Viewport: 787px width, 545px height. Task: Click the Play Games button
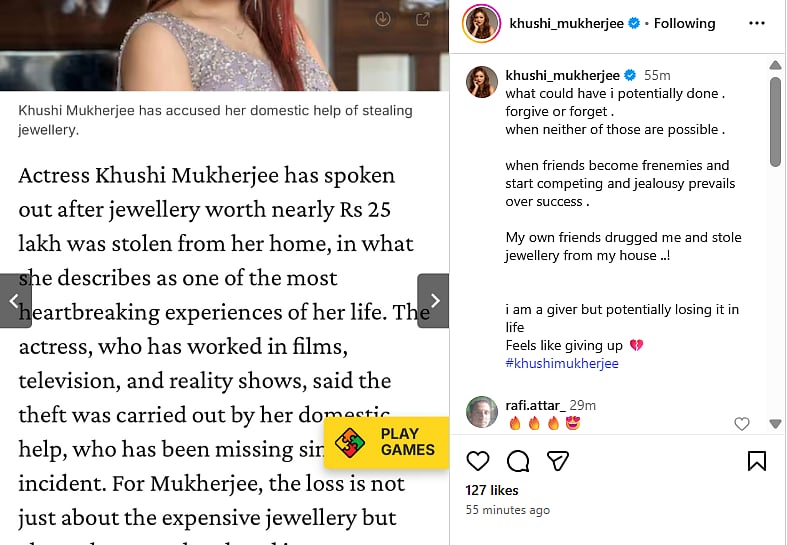[x=386, y=442]
